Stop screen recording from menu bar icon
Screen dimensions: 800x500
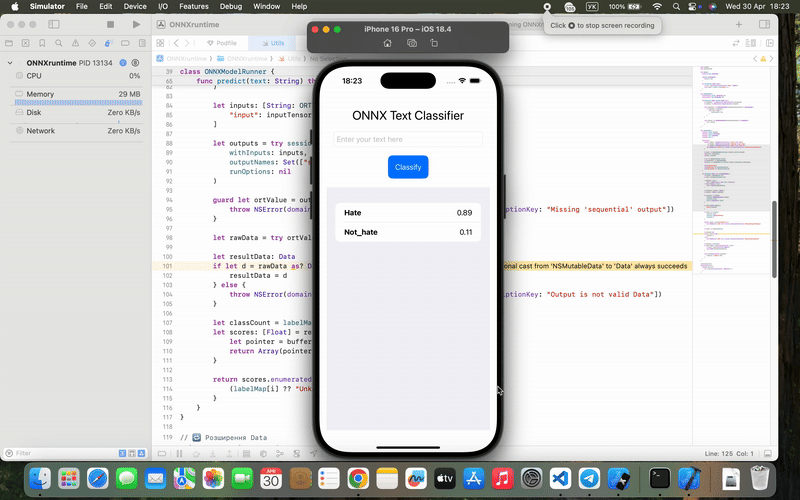click(547, 6)
